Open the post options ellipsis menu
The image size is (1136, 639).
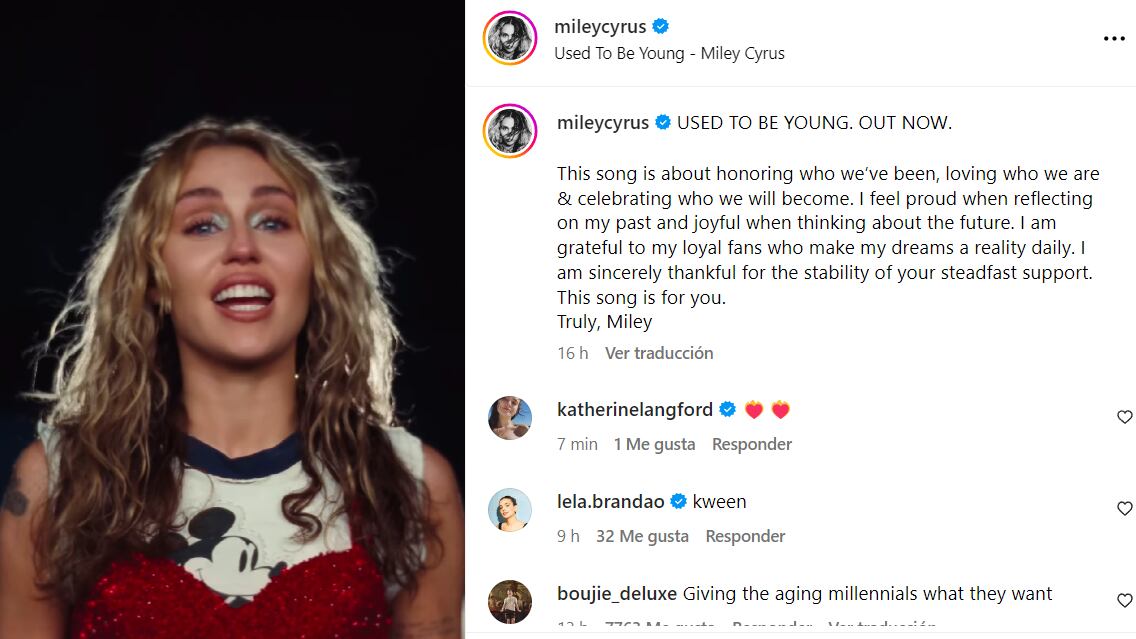[1113, 38]
